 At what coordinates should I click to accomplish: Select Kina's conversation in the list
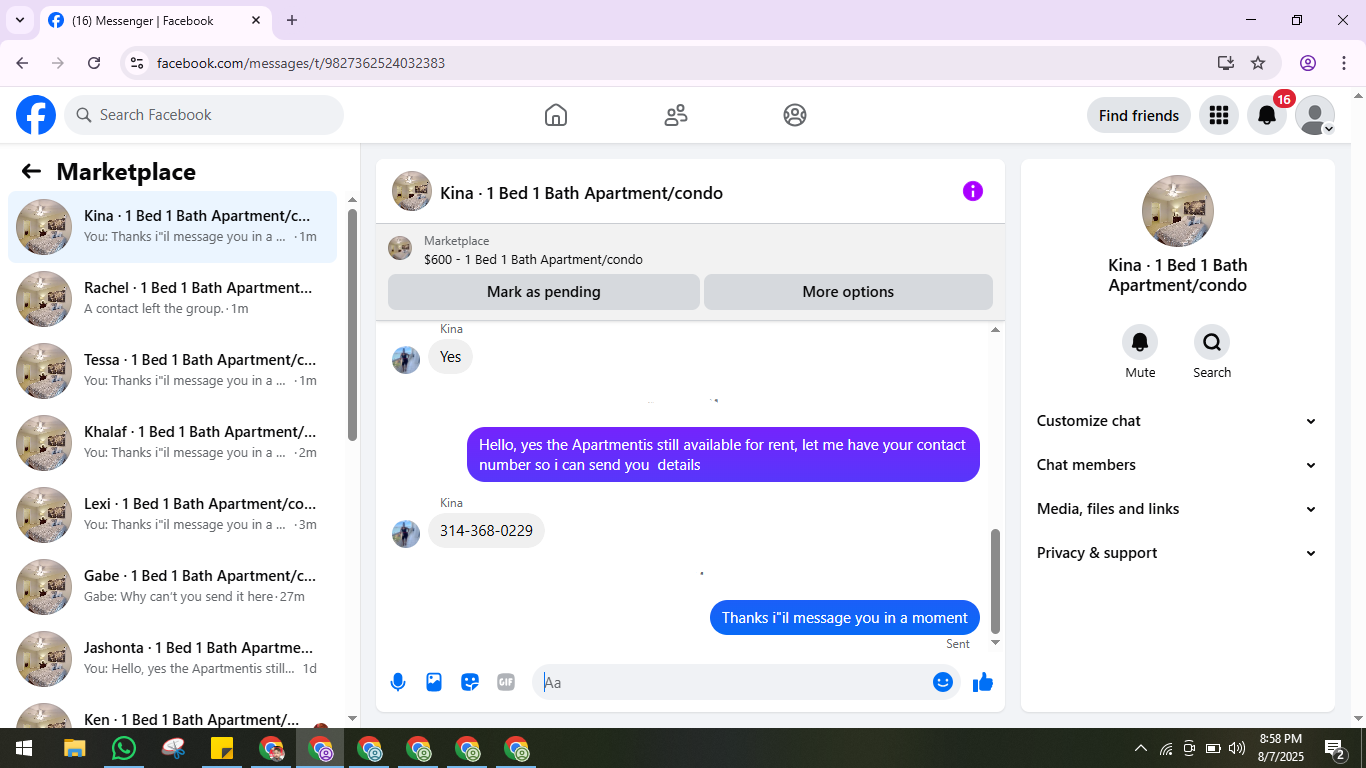click(172, 226)
